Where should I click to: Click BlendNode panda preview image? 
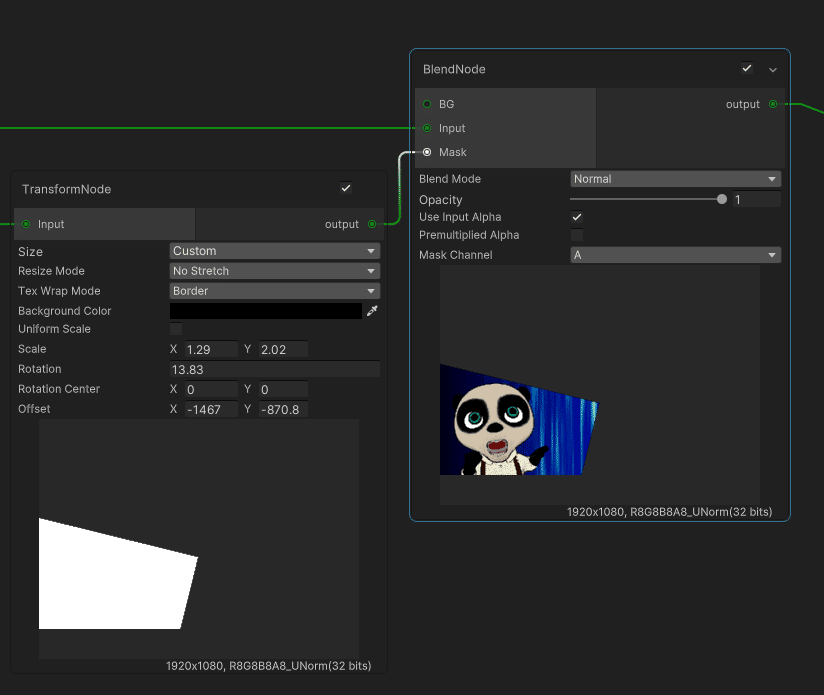coord(600,385)
